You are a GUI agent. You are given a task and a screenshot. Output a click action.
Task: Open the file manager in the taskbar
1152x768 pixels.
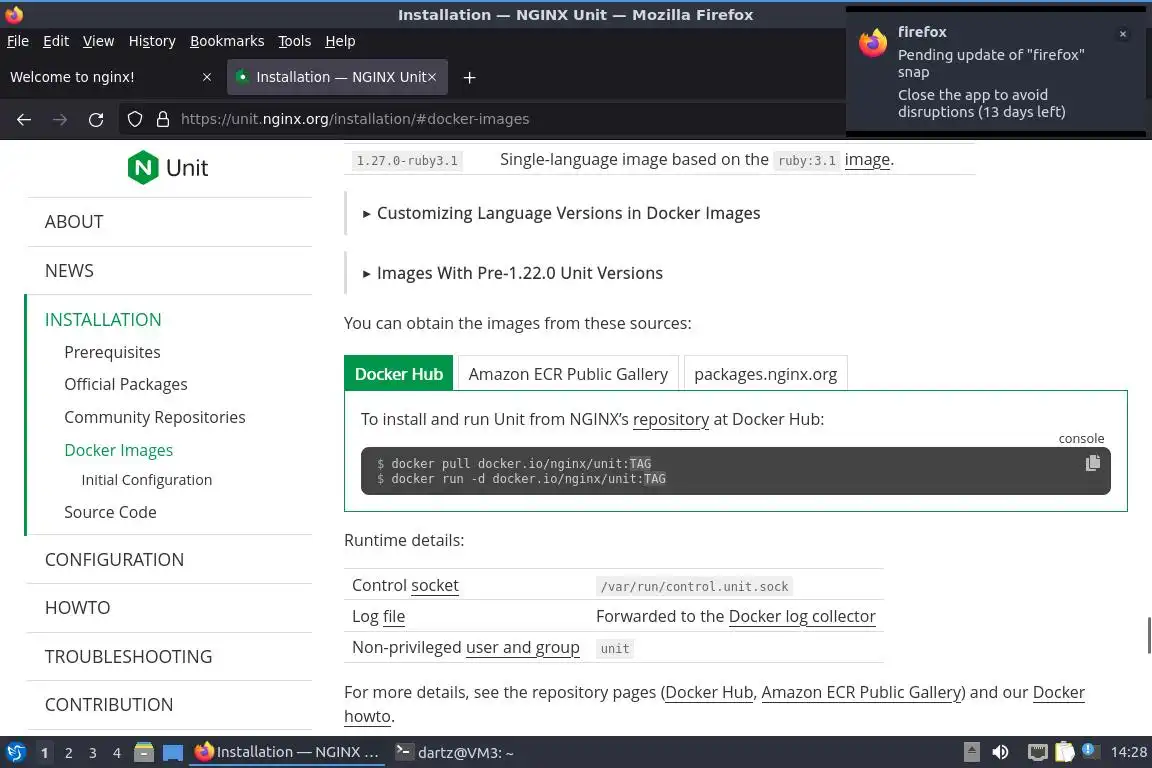tap(144, 752)
